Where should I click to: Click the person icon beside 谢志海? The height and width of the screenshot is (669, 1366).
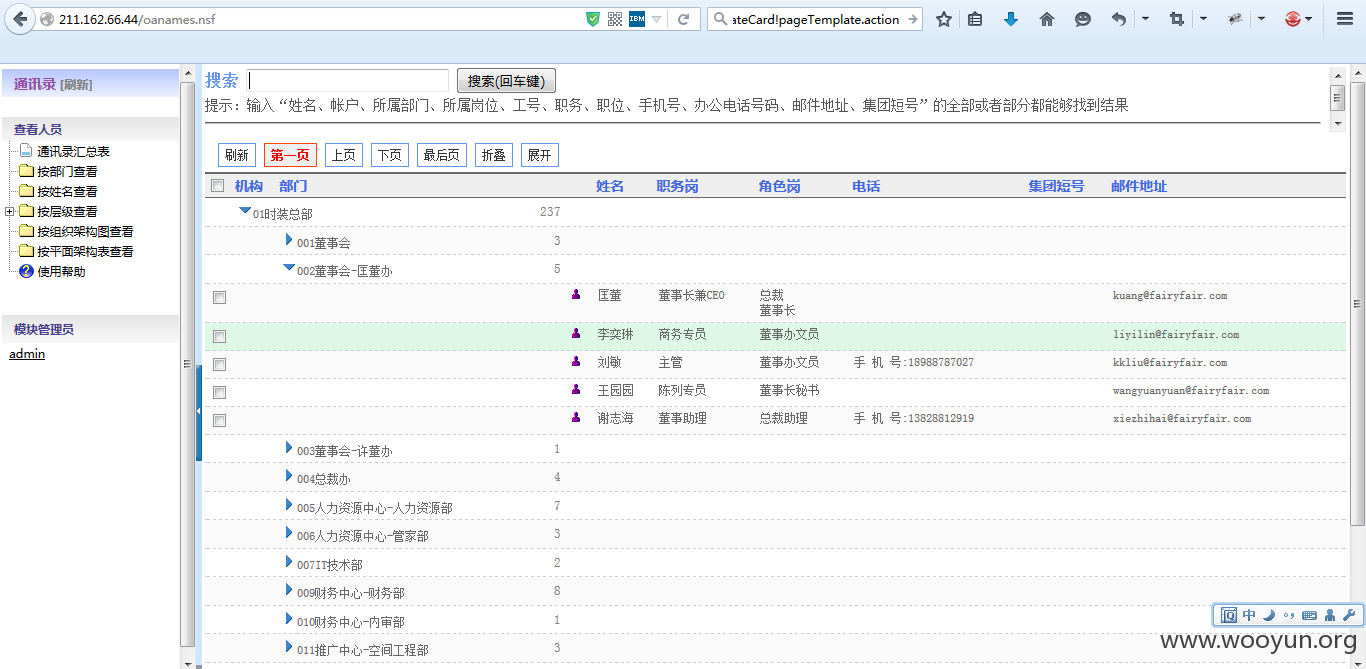(576, 417)
